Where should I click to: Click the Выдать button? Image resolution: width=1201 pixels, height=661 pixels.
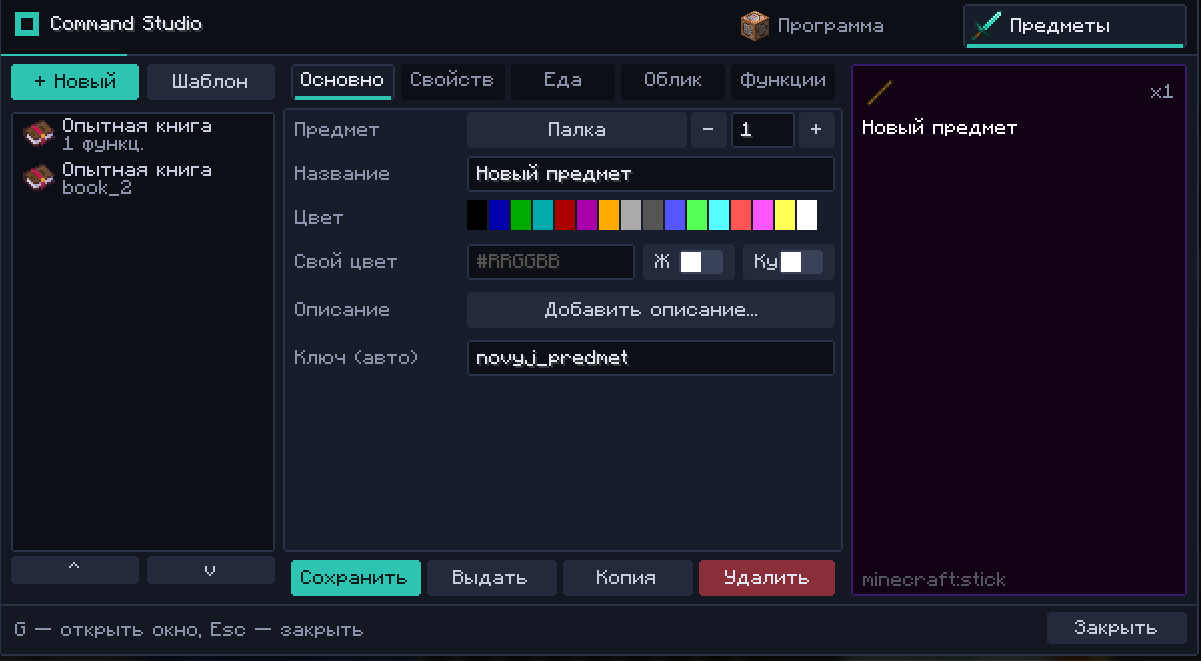pos(491,578)
